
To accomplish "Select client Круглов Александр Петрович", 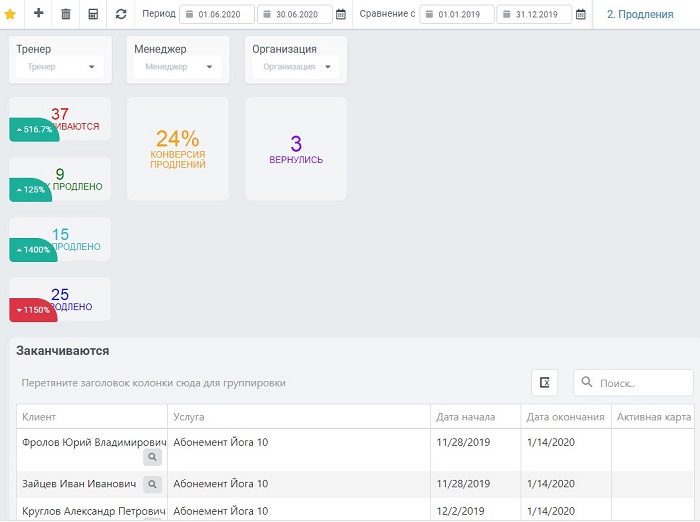I will coord(94,511).
